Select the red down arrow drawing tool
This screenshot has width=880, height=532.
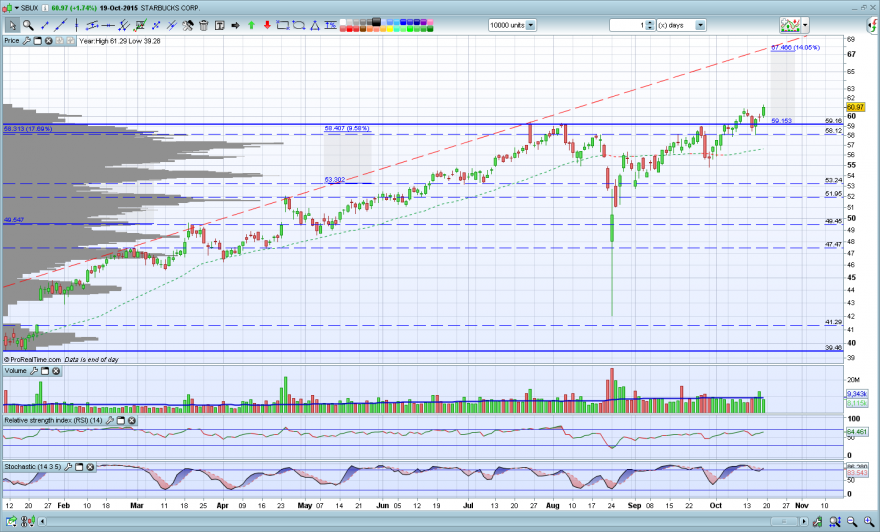tap(267, 25)
